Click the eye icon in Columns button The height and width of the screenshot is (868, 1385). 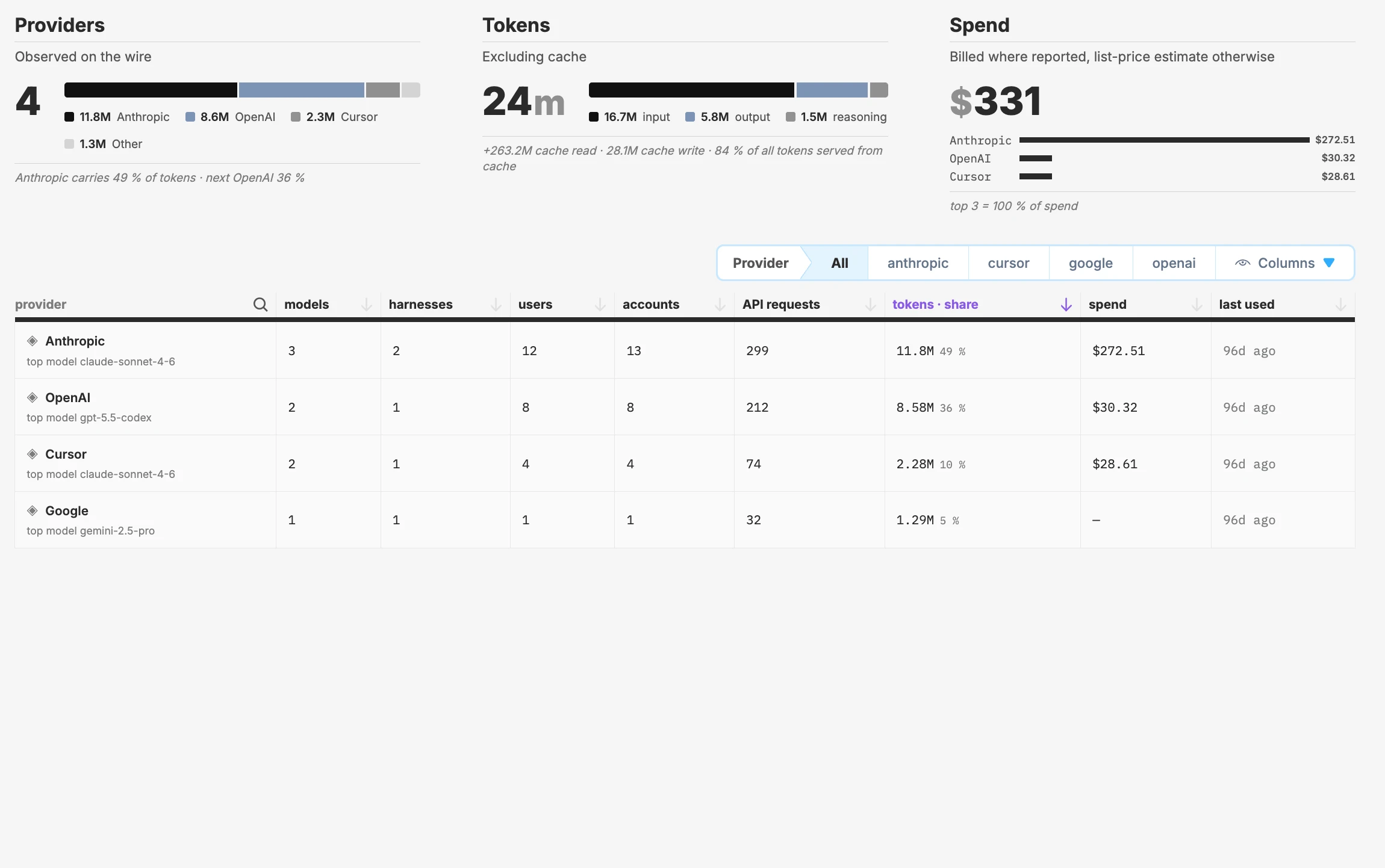(x=1242, y=263)
